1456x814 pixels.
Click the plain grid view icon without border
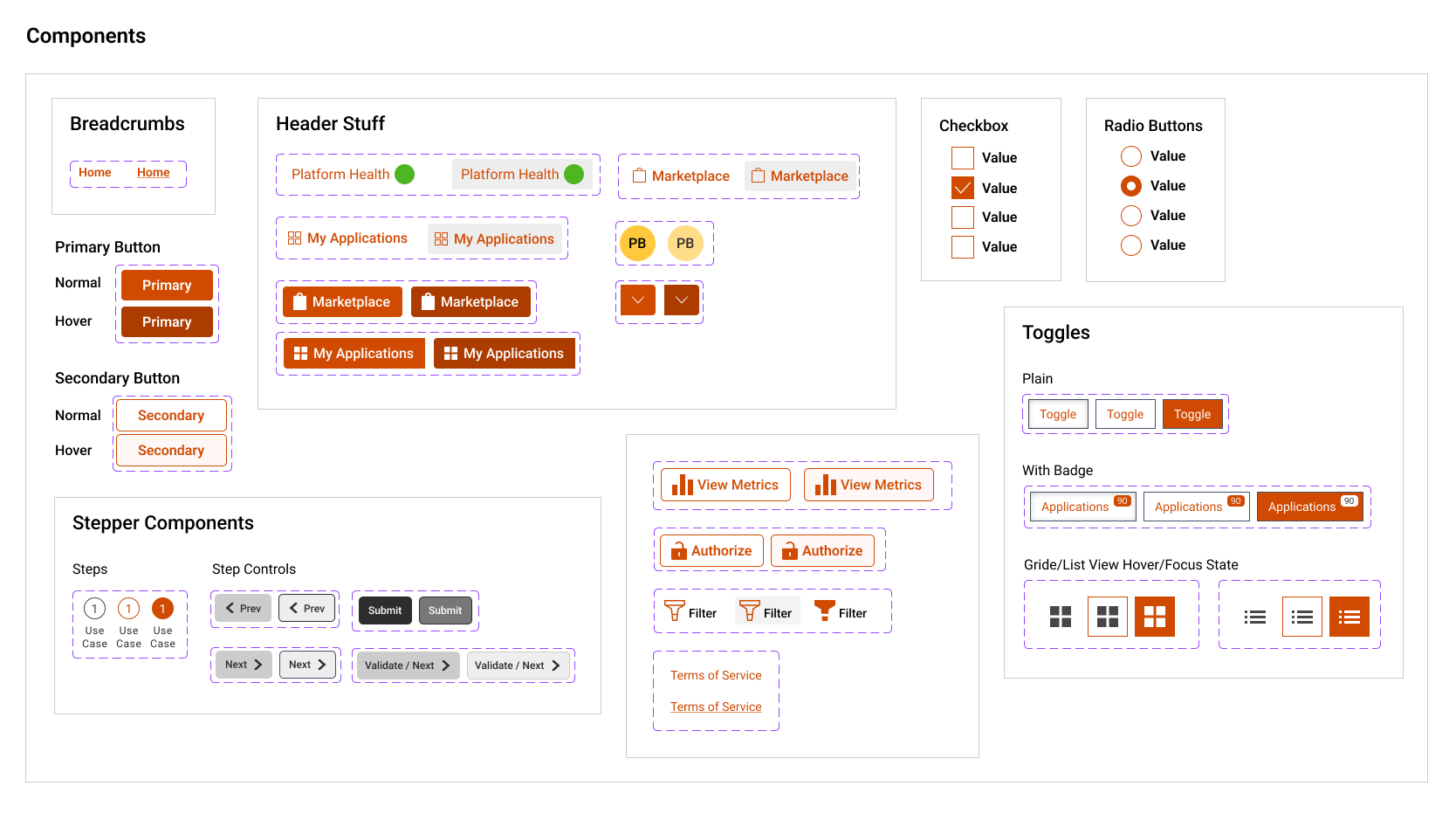[1060, 617]
